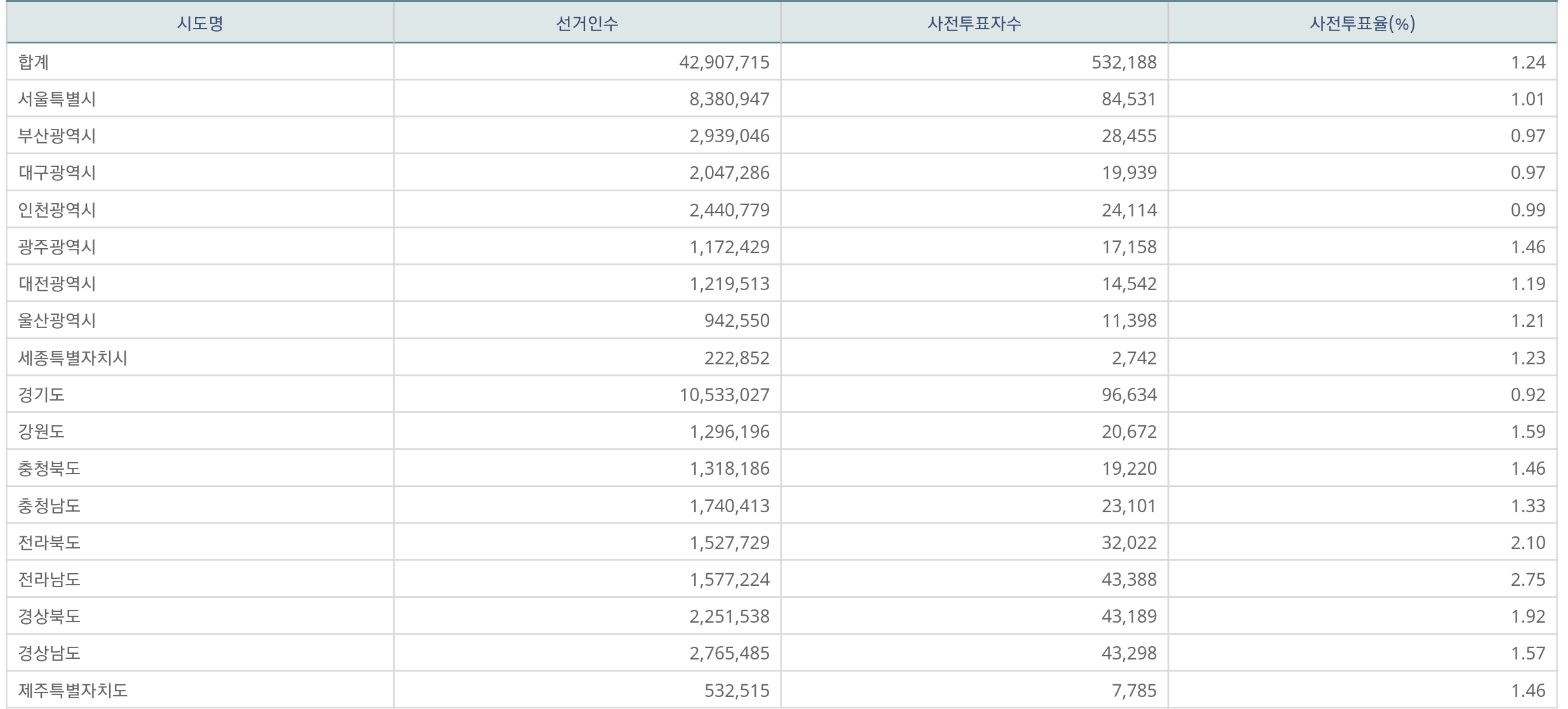Image resolution: width=1568 pixels, height=709 pixels.
Task: Click the 시도명 column header
Action: (200, 24)
